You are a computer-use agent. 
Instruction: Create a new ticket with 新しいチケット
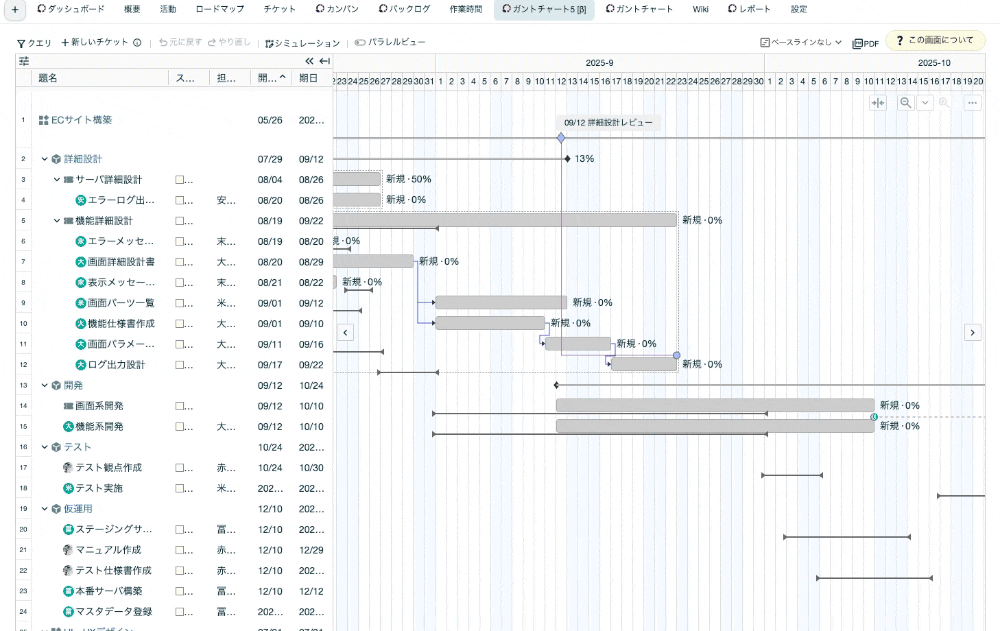pyautogui.click(x=94, y=42)
